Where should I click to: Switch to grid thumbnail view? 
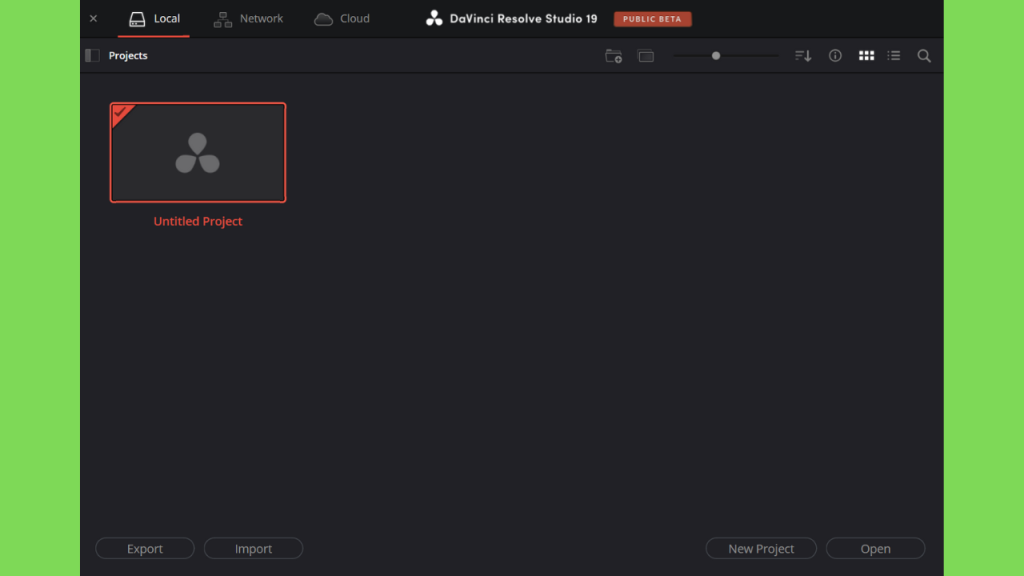[x=866, y=56]
